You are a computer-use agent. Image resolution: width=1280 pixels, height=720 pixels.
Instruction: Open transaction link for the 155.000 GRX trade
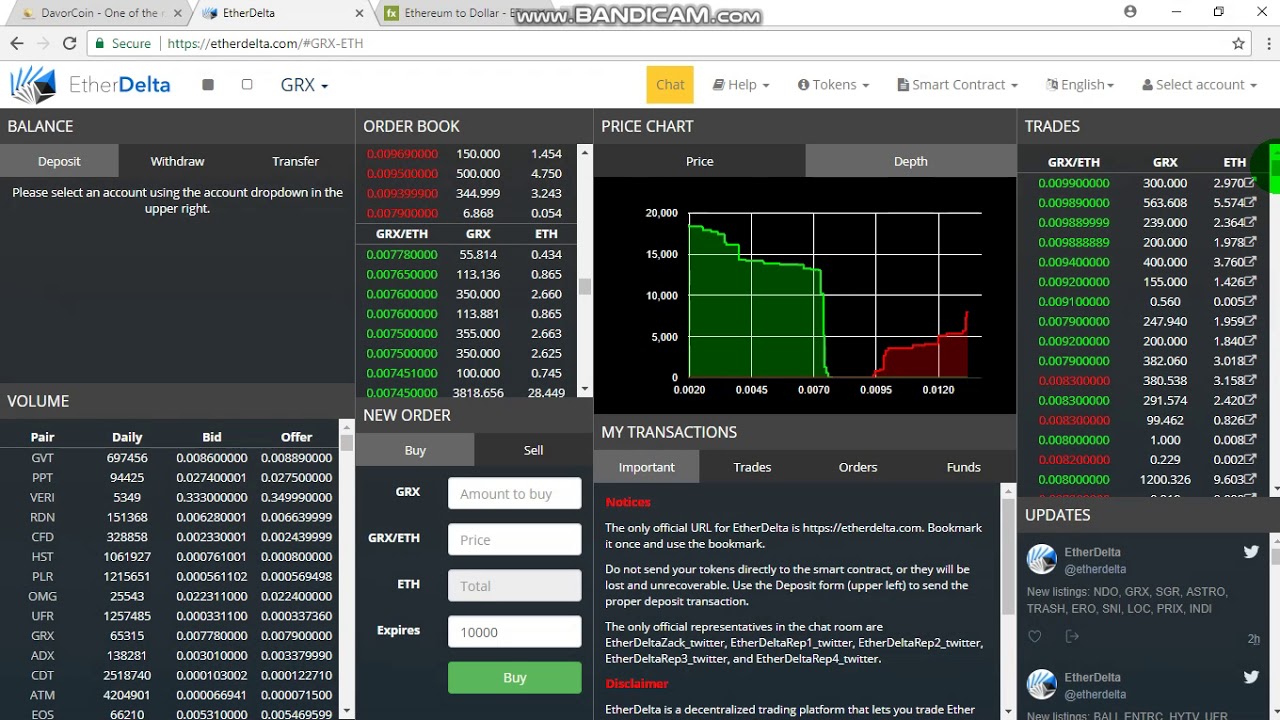coord(1250,282)
